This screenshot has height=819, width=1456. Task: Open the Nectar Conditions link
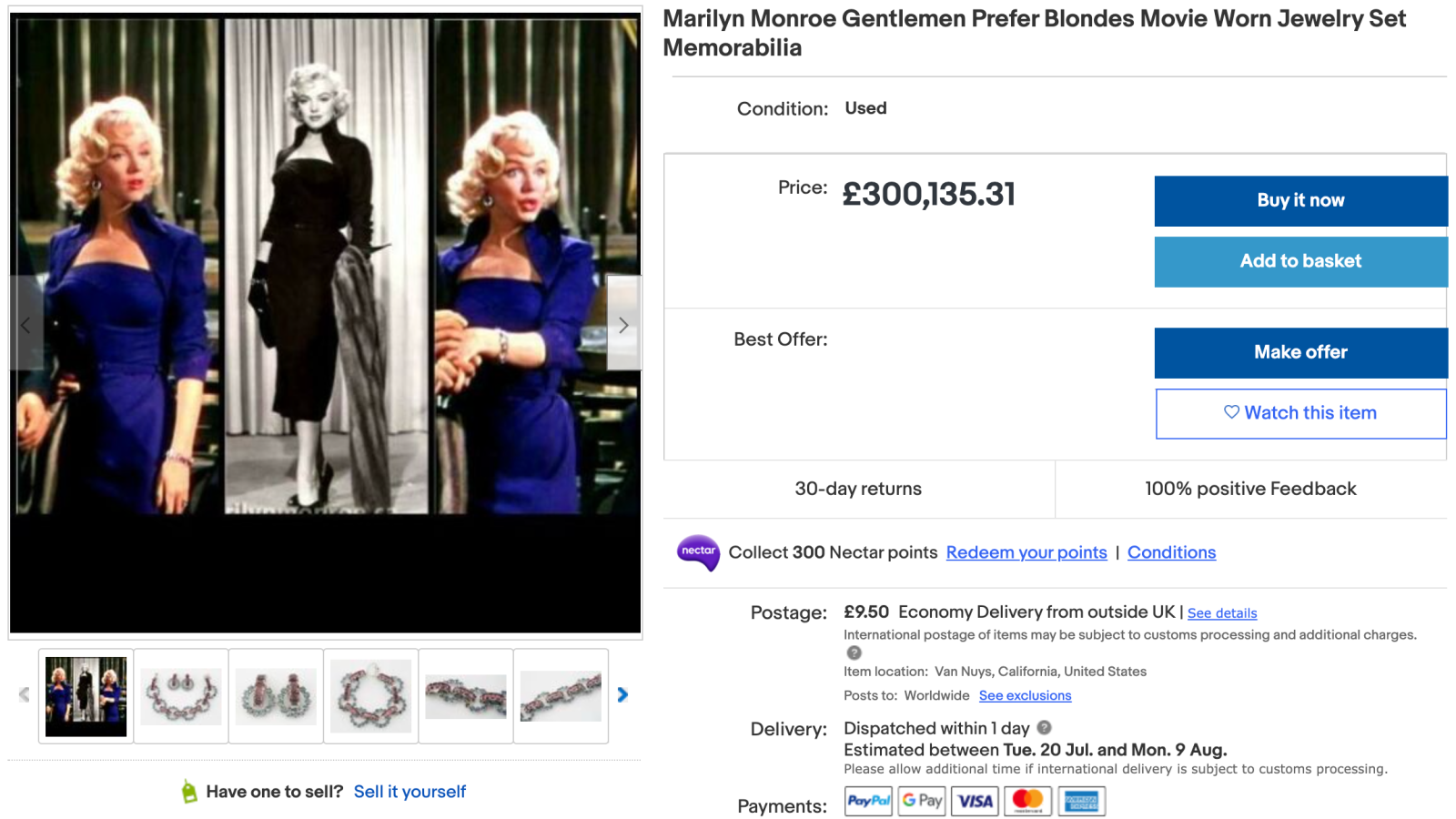point(1171,552)
